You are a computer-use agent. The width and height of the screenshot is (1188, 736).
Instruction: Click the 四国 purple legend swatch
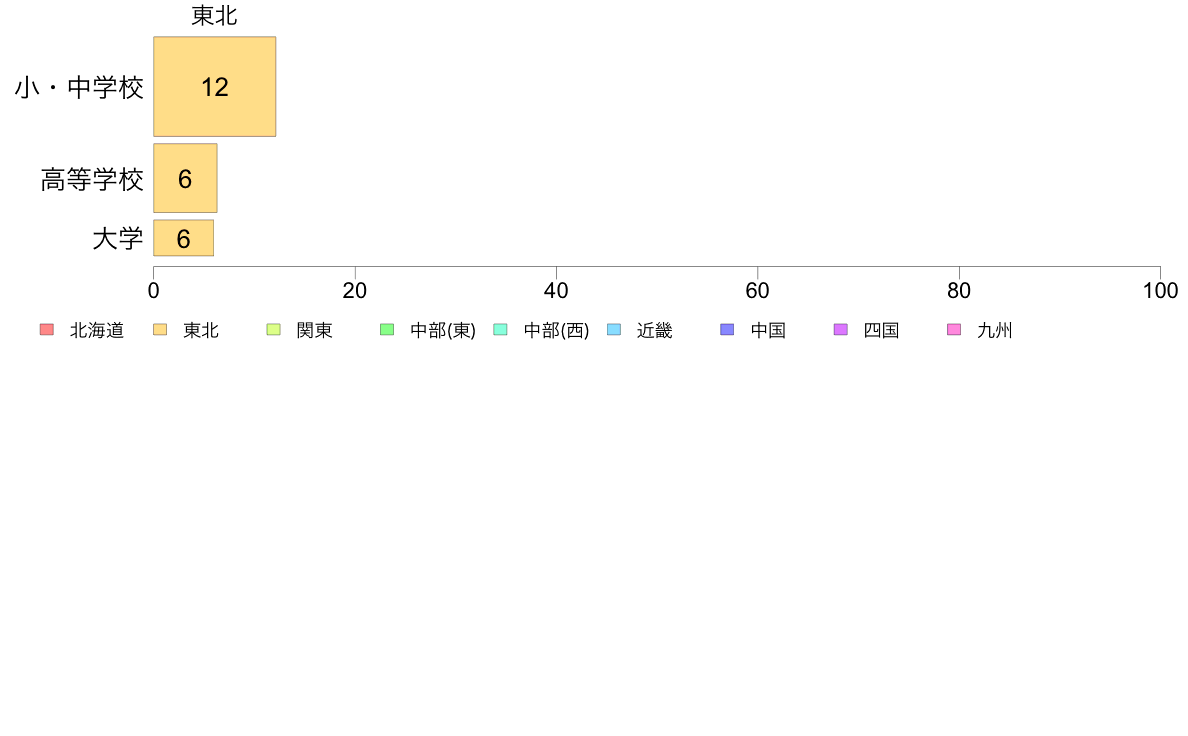coord(840,330)
